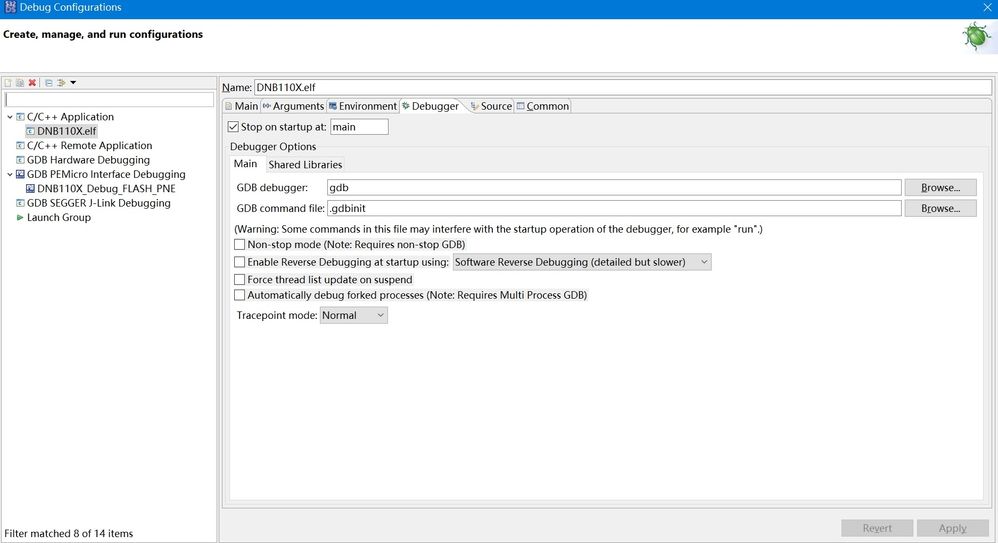
Task: Click the GDB SEGGER J-Link Debugging icon
Action: 20,203
